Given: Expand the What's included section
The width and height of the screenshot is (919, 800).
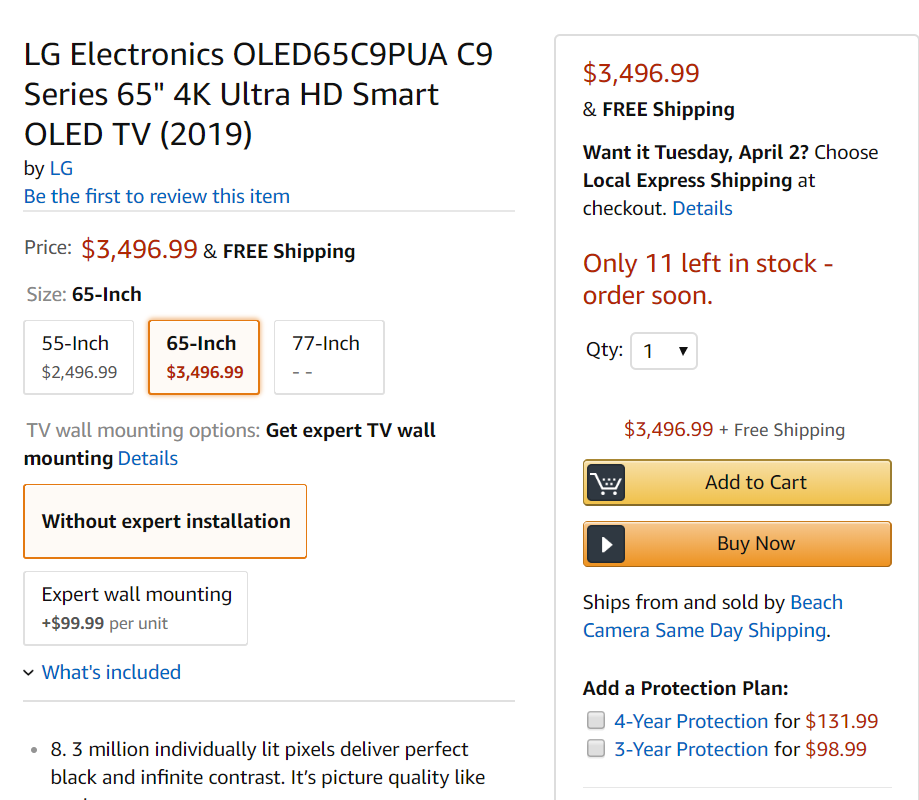Looking at the screenshot, I should tap(111, 672).
